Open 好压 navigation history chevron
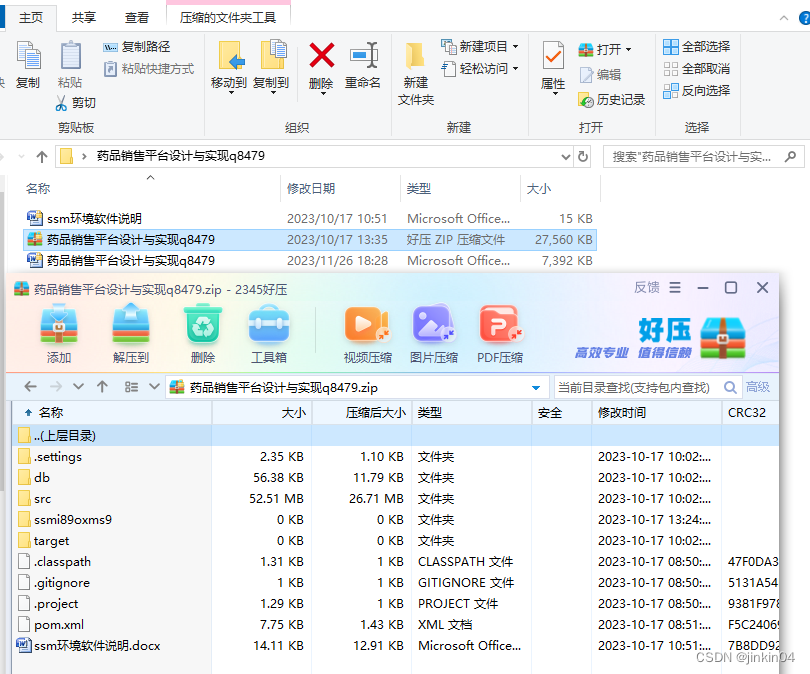 [78, 386]
